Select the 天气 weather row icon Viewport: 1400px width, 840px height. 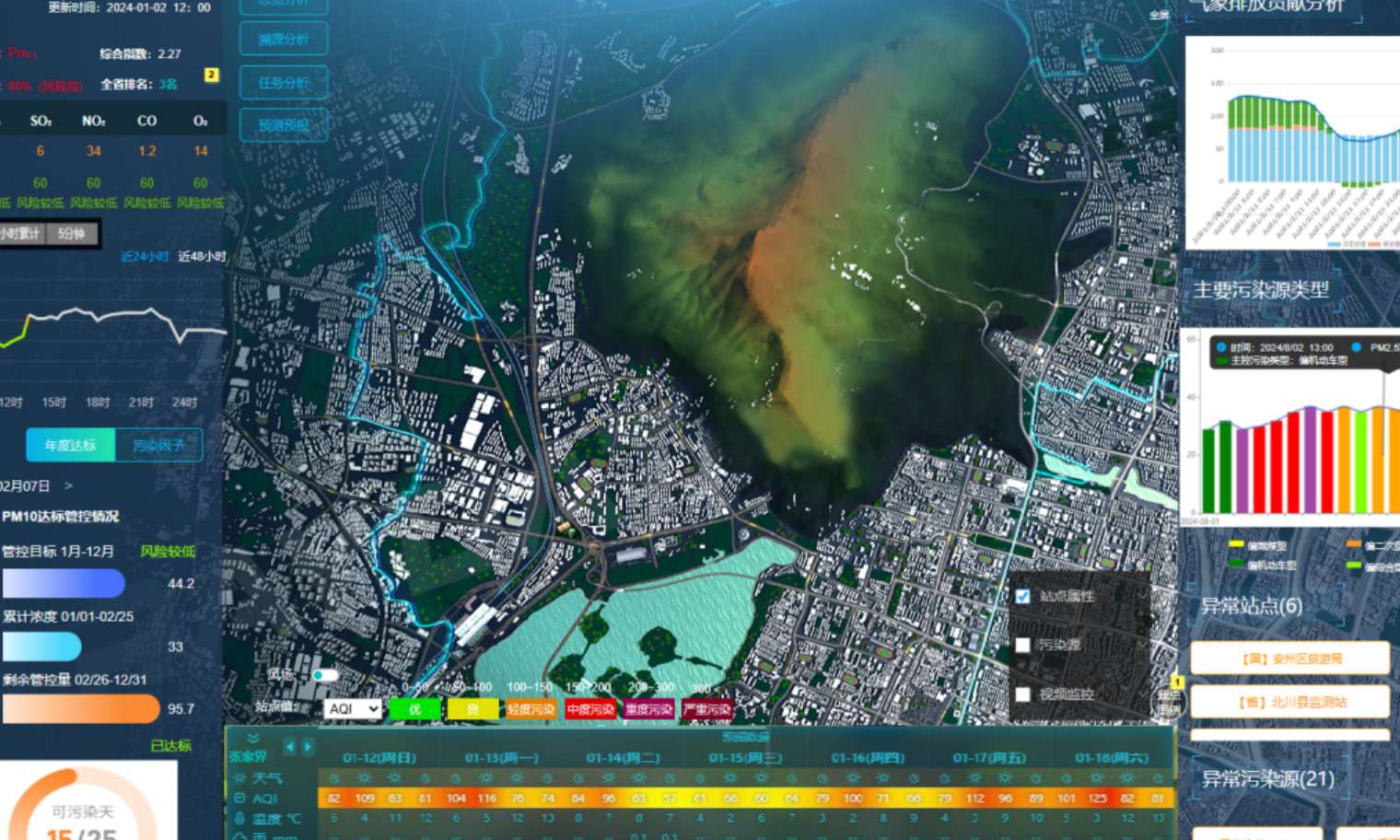tap(239, 778)
